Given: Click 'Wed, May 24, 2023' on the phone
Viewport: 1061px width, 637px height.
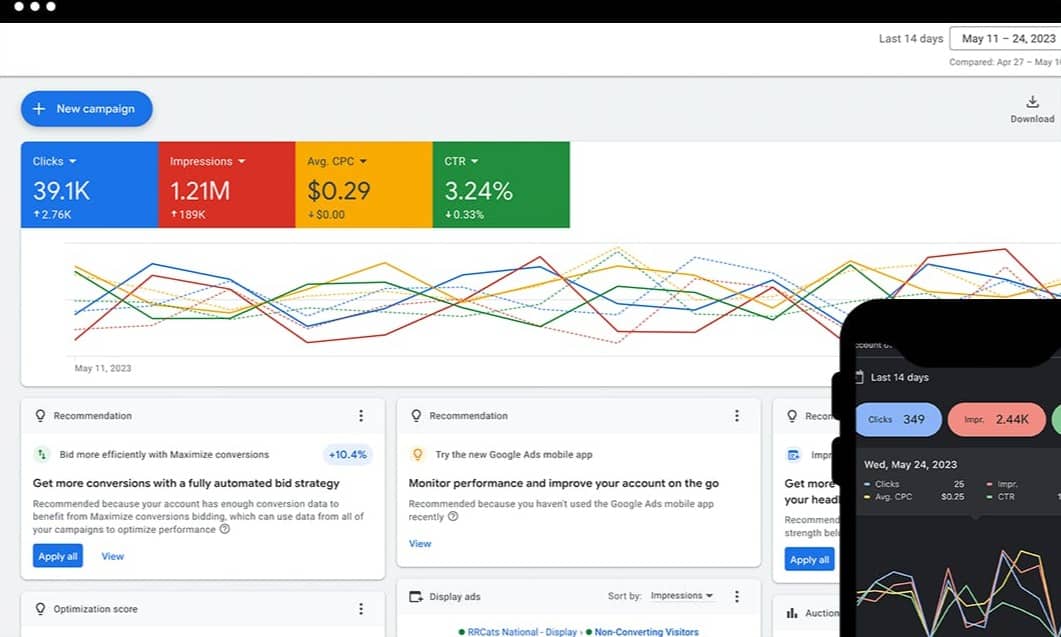Looking at the screenshot, I should [910, 464].
